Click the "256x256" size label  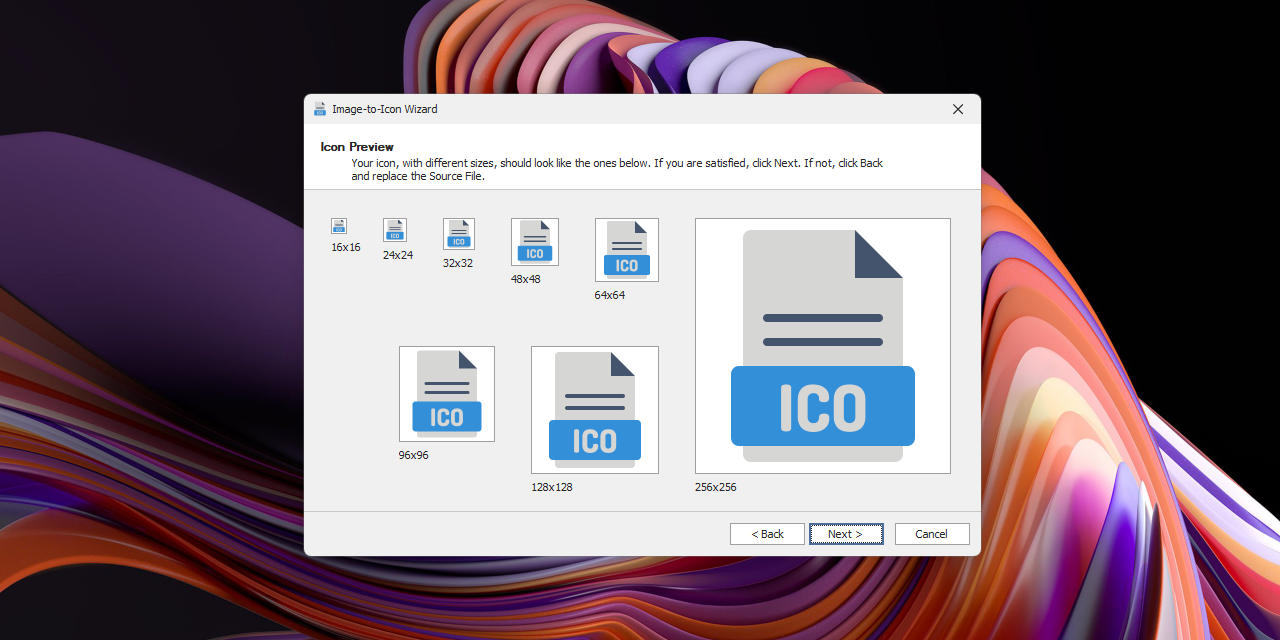tap(716, 487)
